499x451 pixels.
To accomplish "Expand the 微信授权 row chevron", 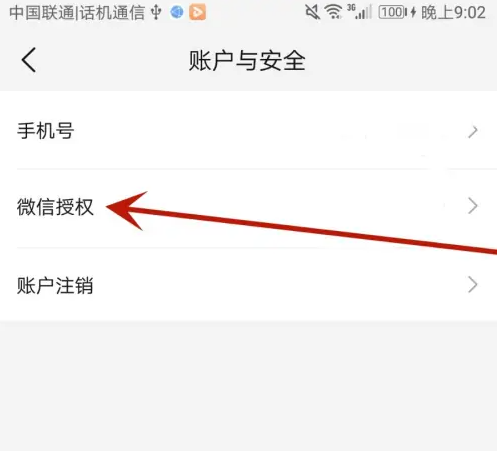I will (x=473, y=206).
